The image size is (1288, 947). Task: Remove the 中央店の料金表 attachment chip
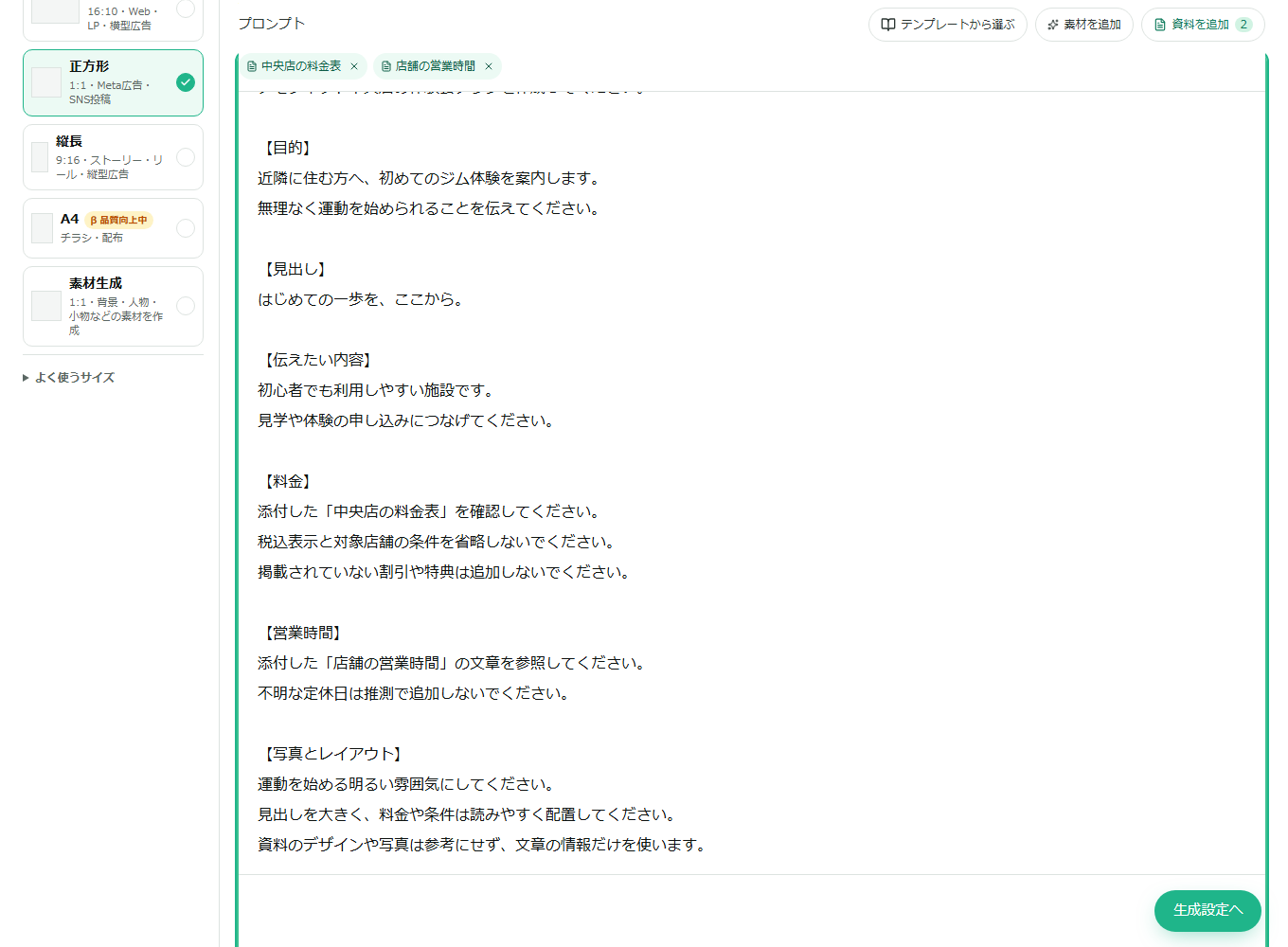tap(354, 66)
